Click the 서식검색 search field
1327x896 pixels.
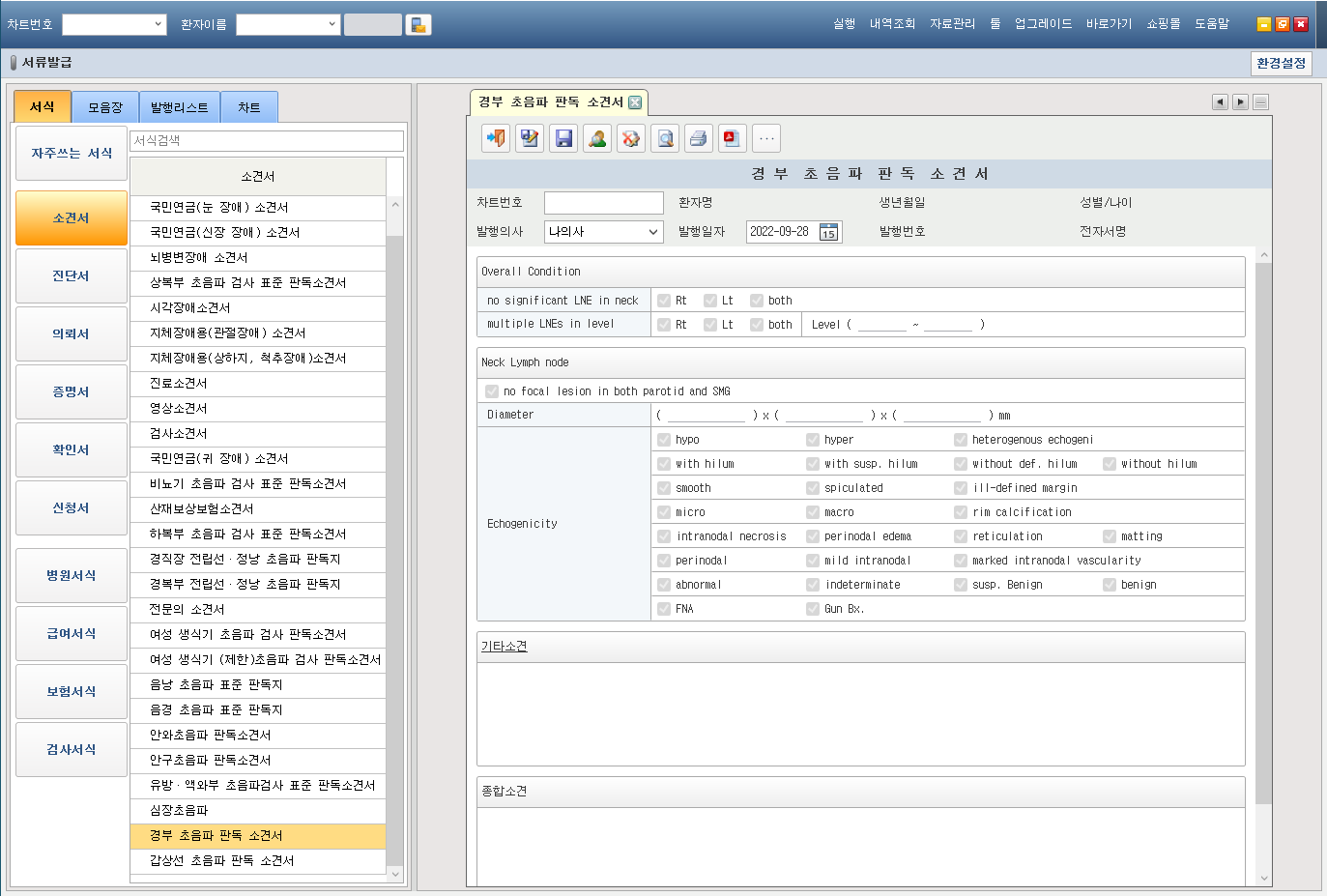click(x=266, y=141)
